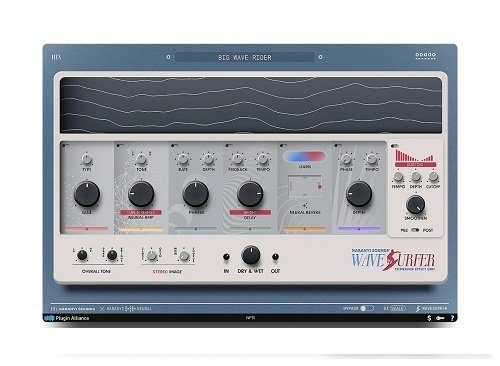Click the orange strip under Neural Reverb
The image size is (500, 366).
pos(305,229)
